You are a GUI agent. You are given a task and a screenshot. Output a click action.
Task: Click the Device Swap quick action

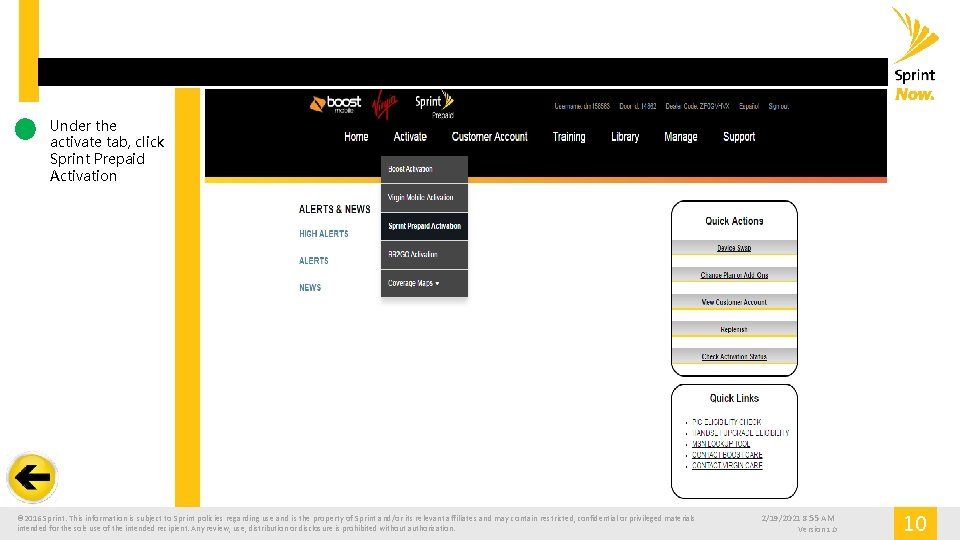[734, 247]
